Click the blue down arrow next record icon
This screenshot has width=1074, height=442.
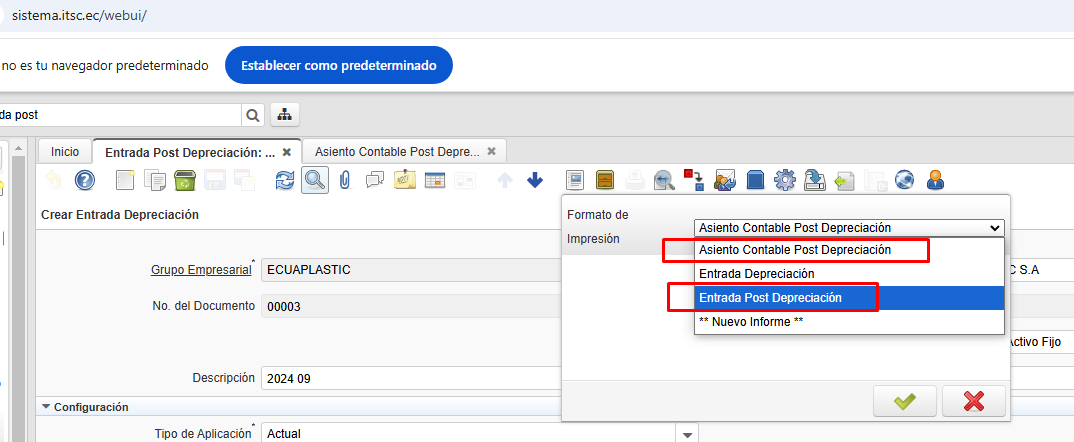click(535, 180)
